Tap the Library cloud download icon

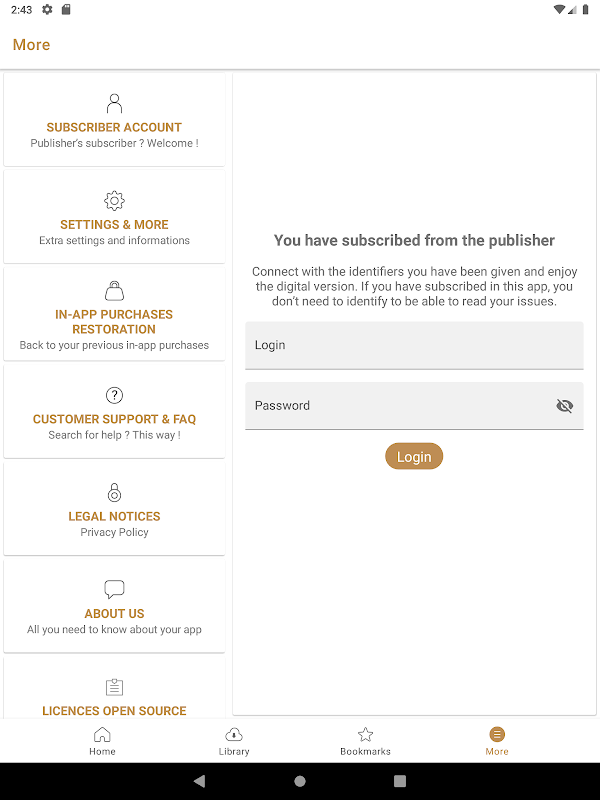coord(234,734)
